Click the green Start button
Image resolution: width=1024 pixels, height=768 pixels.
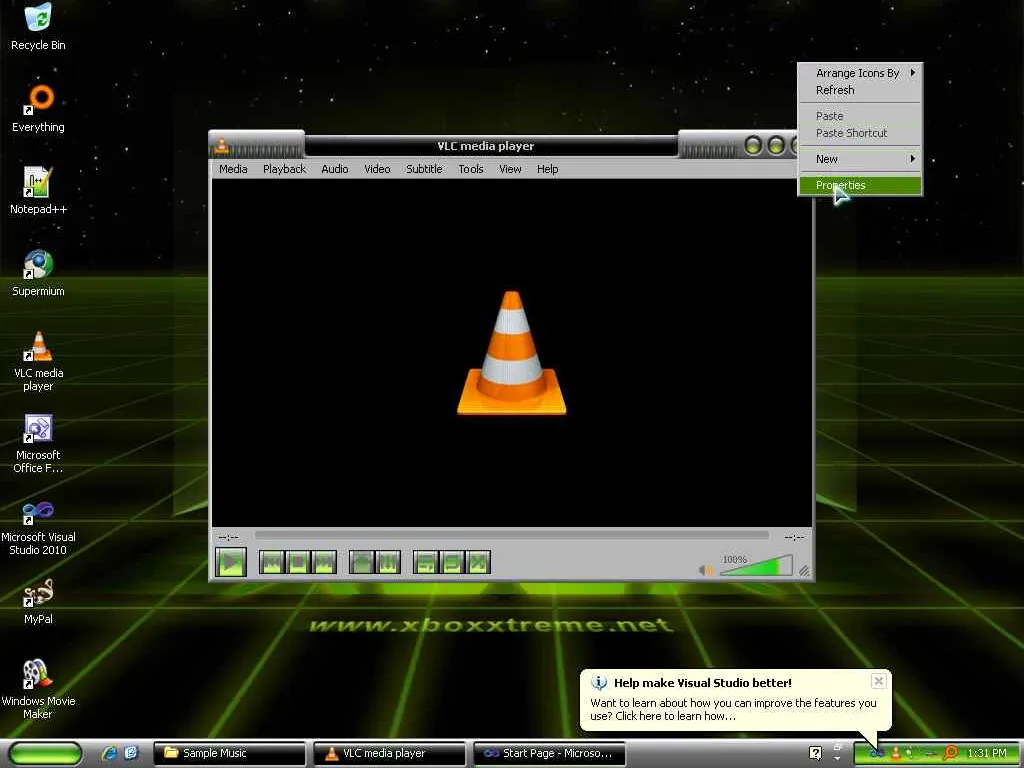(x=45, y=754)
